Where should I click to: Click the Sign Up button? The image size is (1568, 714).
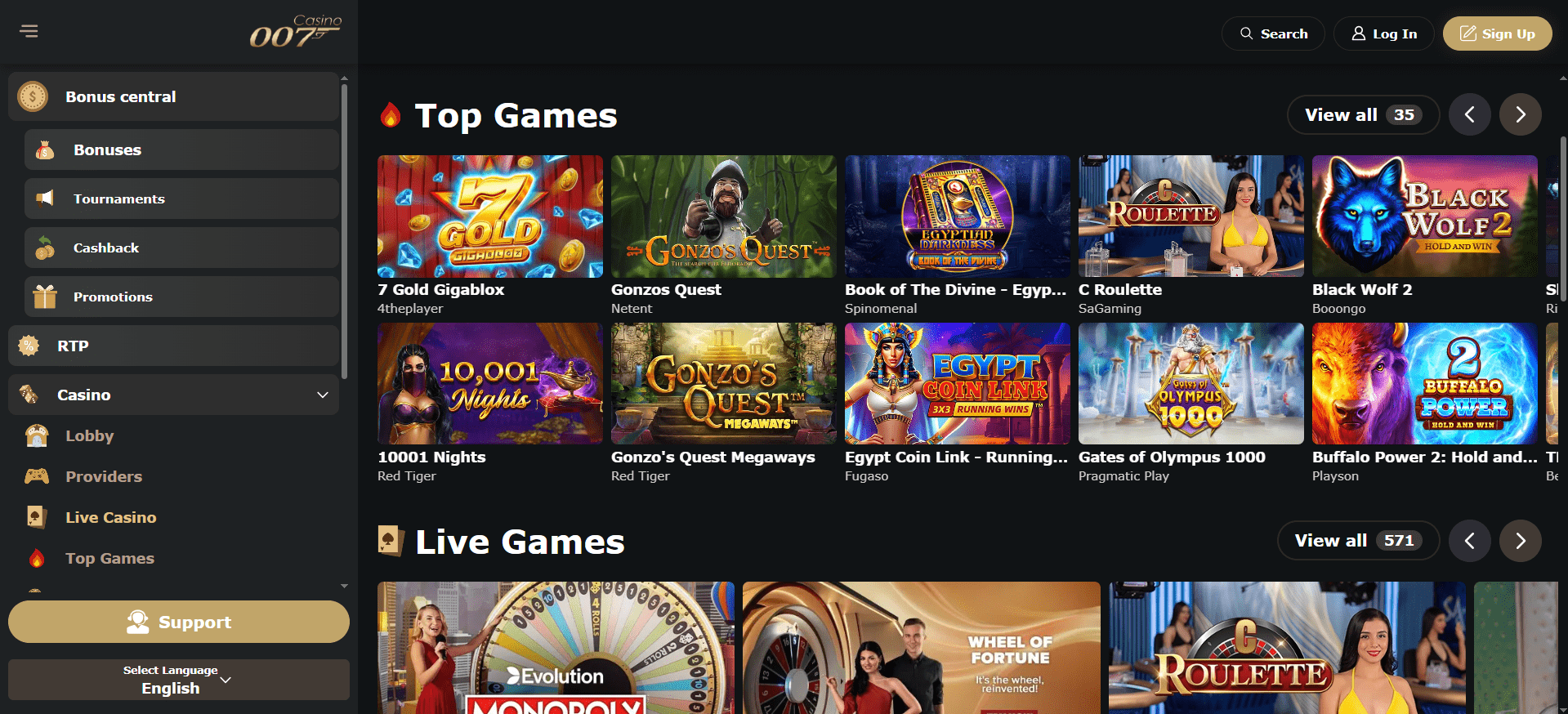click(x=1497, y=33)
